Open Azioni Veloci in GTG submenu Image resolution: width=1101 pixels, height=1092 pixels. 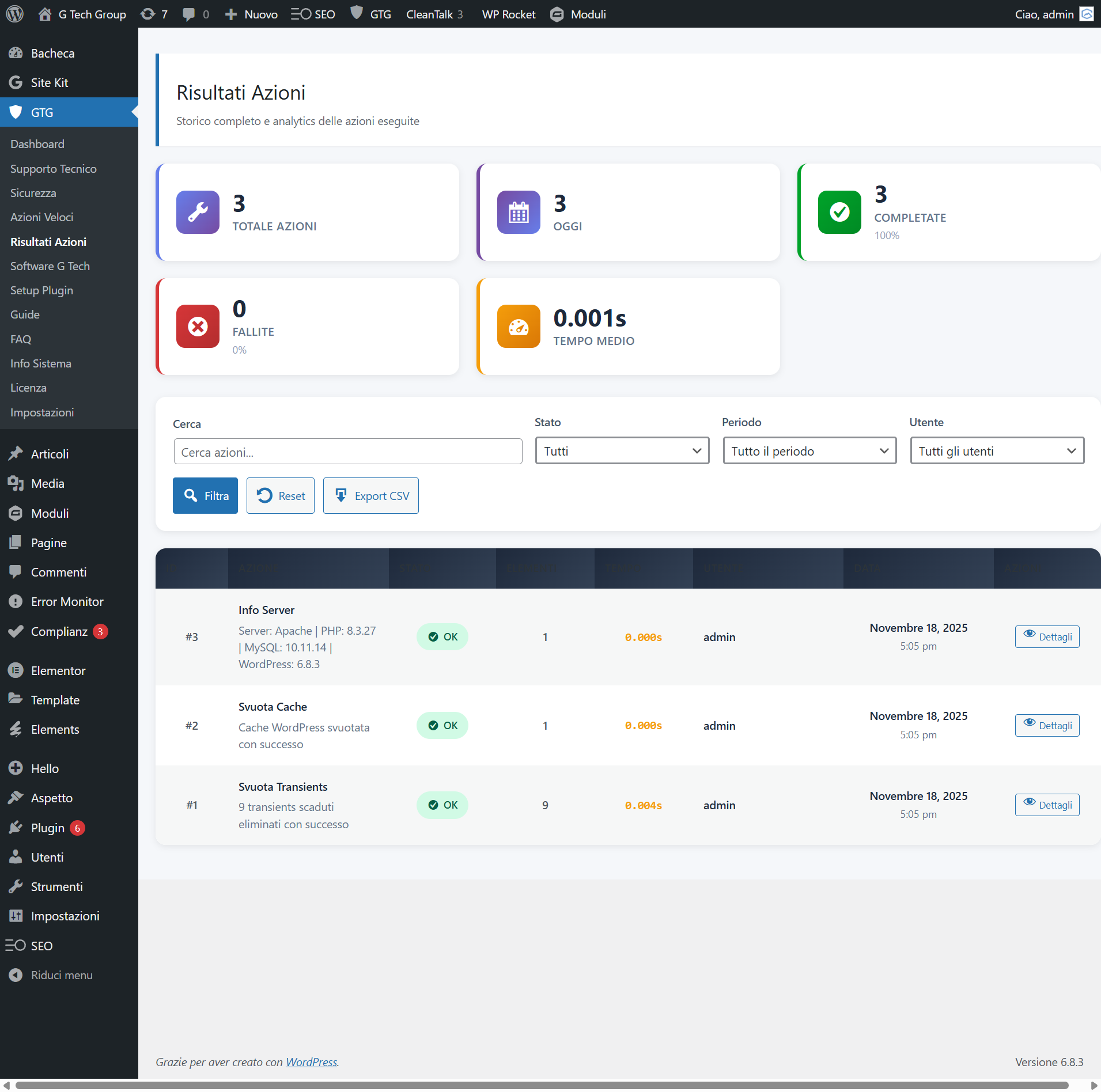coord(42,217)
